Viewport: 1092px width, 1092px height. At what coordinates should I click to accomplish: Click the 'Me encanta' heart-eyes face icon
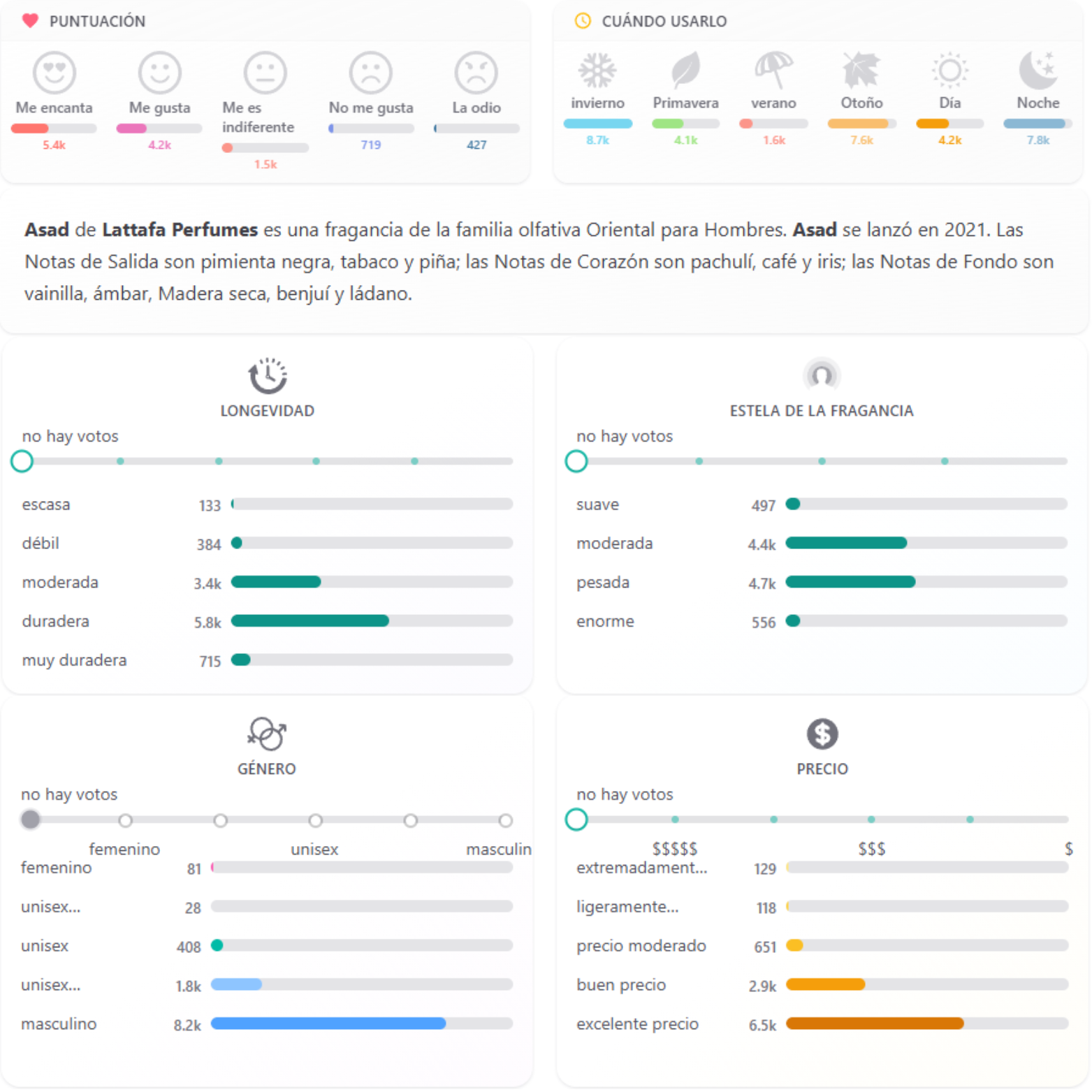(x=54, y=73)
